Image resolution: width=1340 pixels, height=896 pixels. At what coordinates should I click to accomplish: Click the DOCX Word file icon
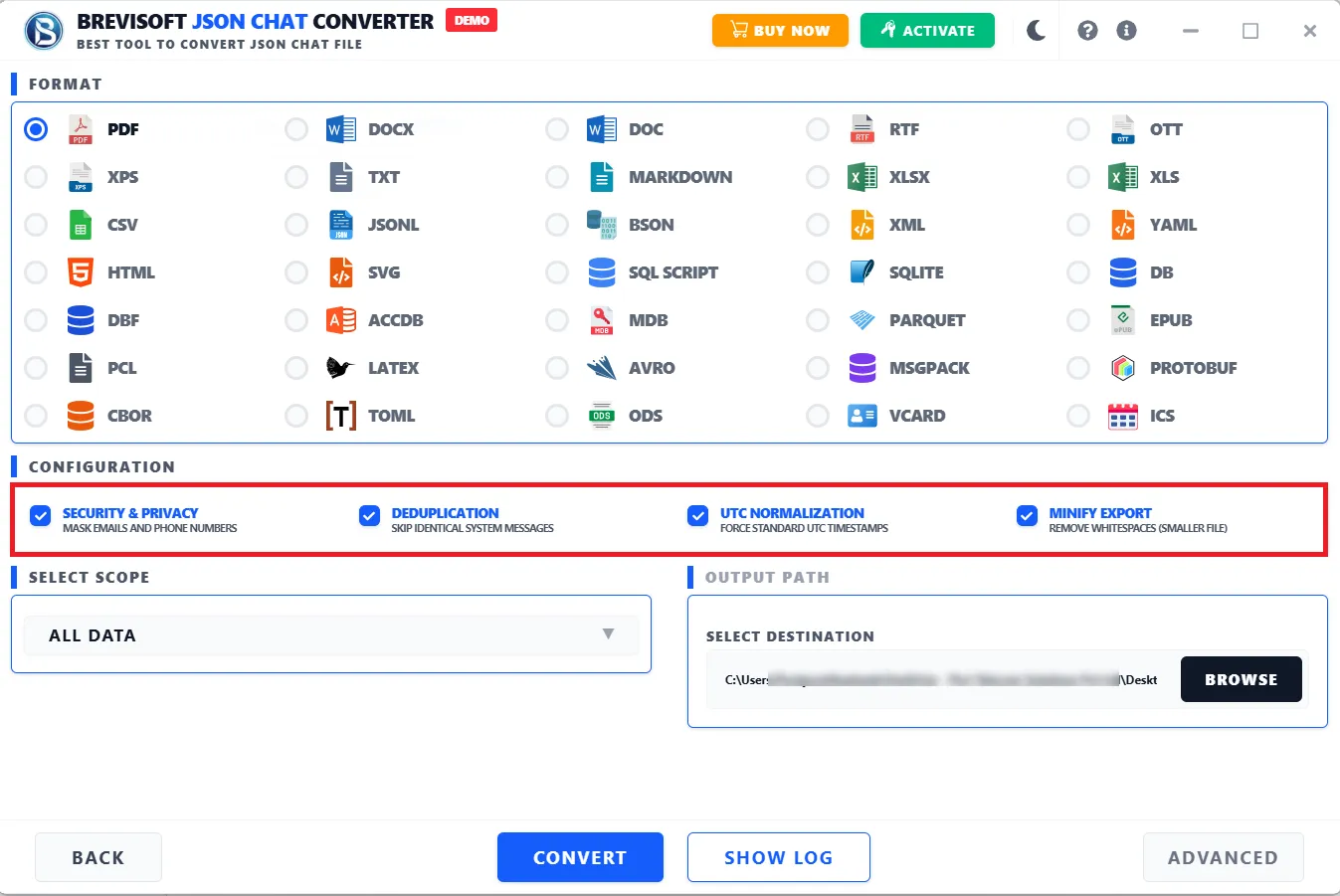pos(341,129)
